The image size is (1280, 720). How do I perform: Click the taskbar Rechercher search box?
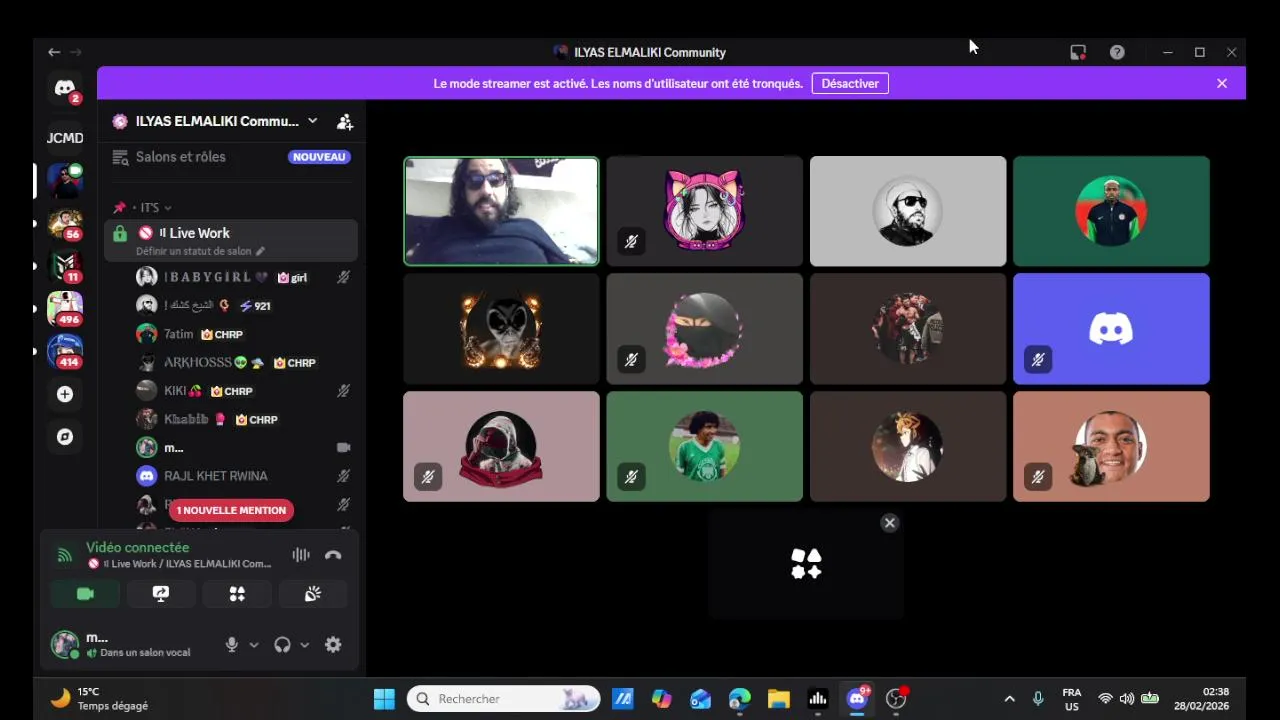pos(504,698)
